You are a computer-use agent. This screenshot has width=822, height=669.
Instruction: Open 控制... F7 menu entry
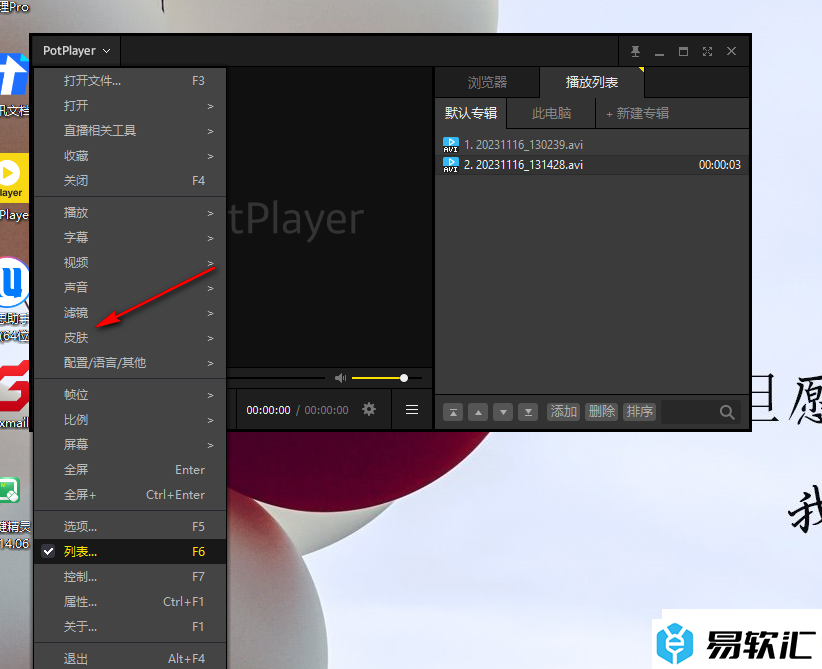click(130, 577)
